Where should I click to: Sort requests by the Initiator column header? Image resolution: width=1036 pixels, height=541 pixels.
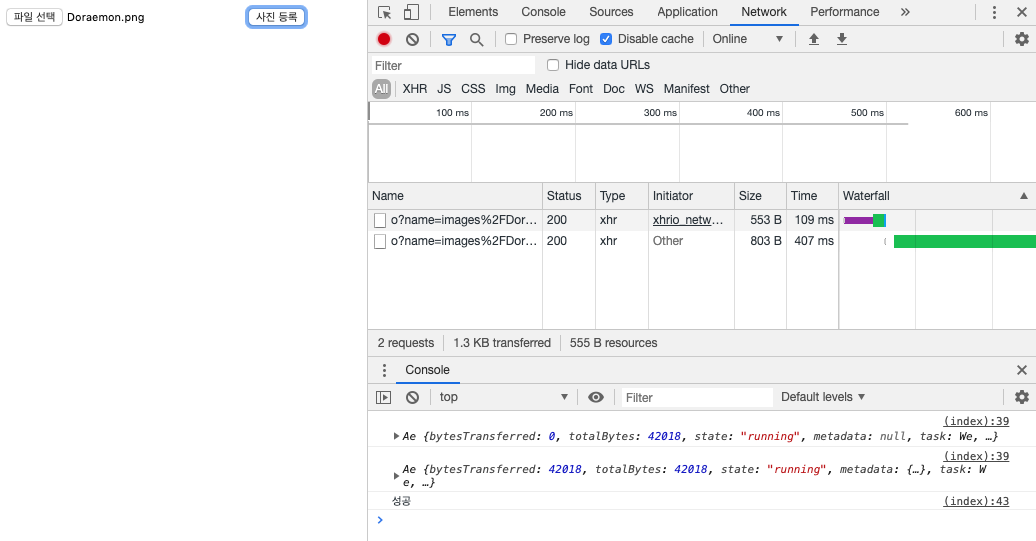pyautogui.click(x=691, y=196)
